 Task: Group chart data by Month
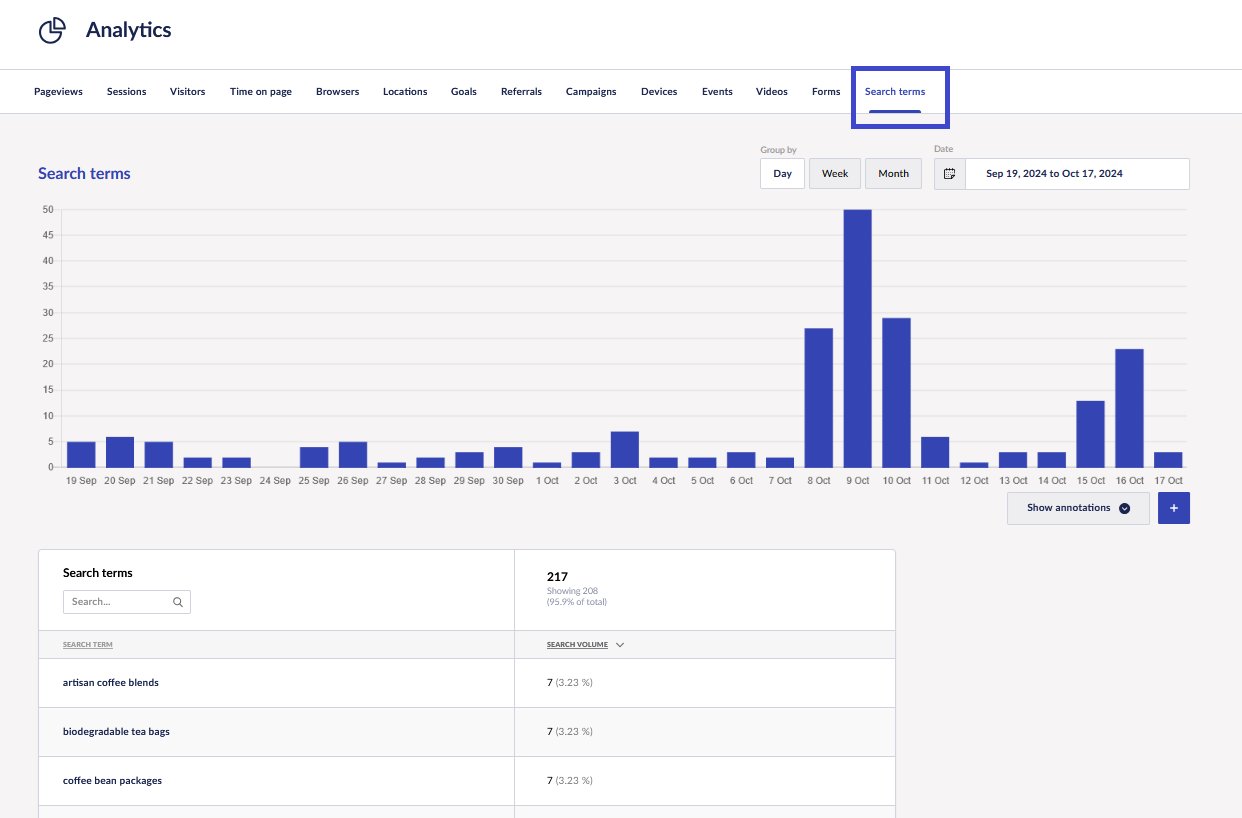pyautogui.click(x=893, y=174)
